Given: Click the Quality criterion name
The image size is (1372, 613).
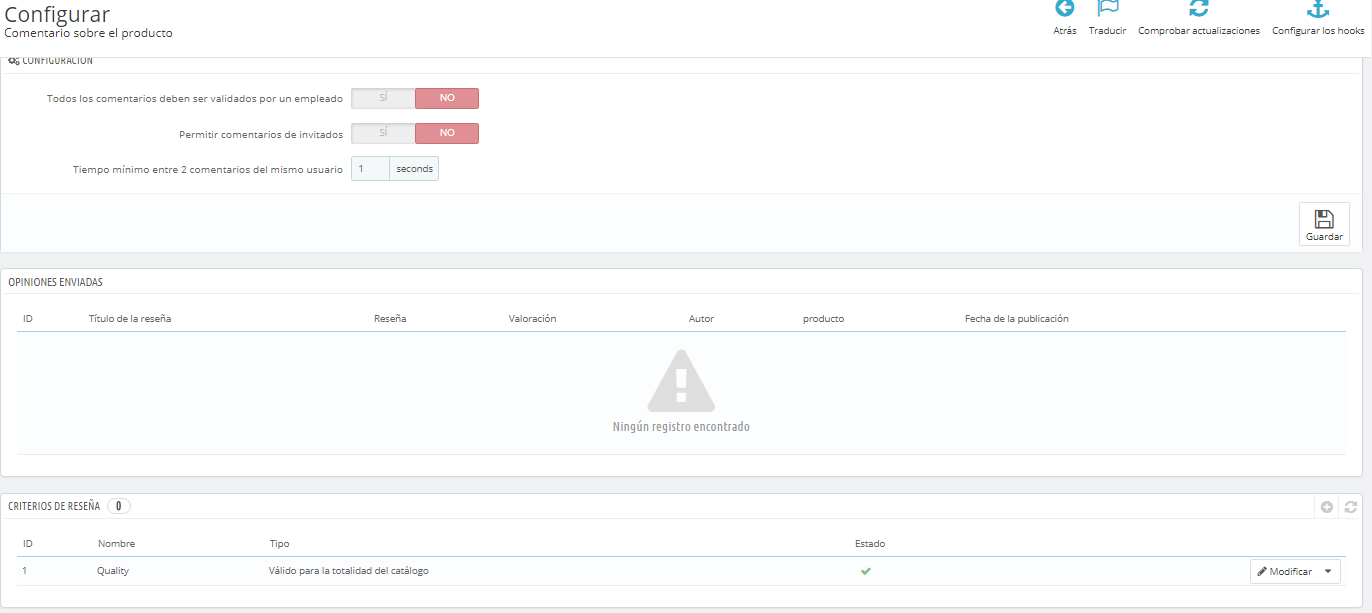Looking at the screenshot, I should point(113,571).
